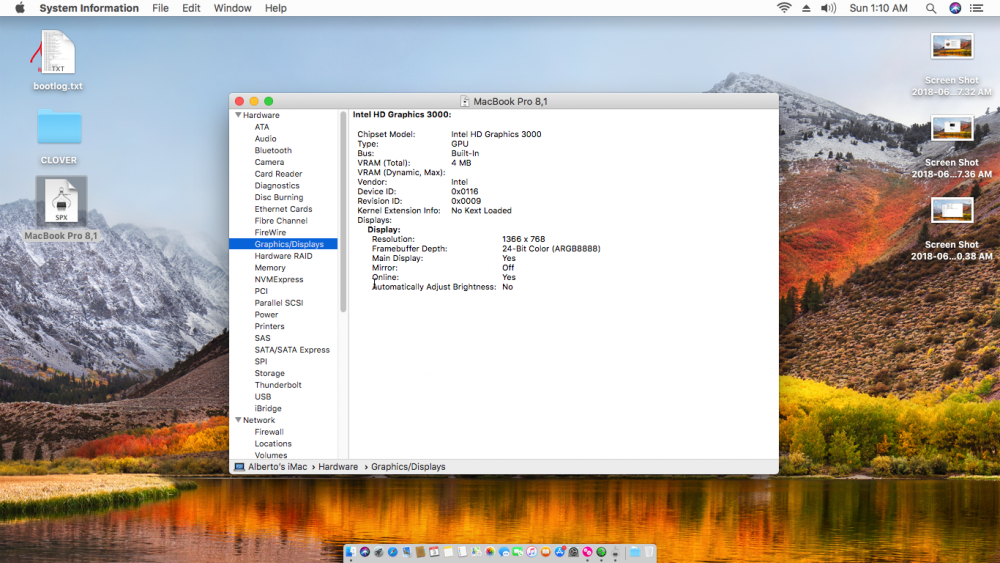Image resolution: width=1000 pixels, height=563 pixels.
Task: Select the bootlog.txt desktop file
Action: tap(58, 61)
